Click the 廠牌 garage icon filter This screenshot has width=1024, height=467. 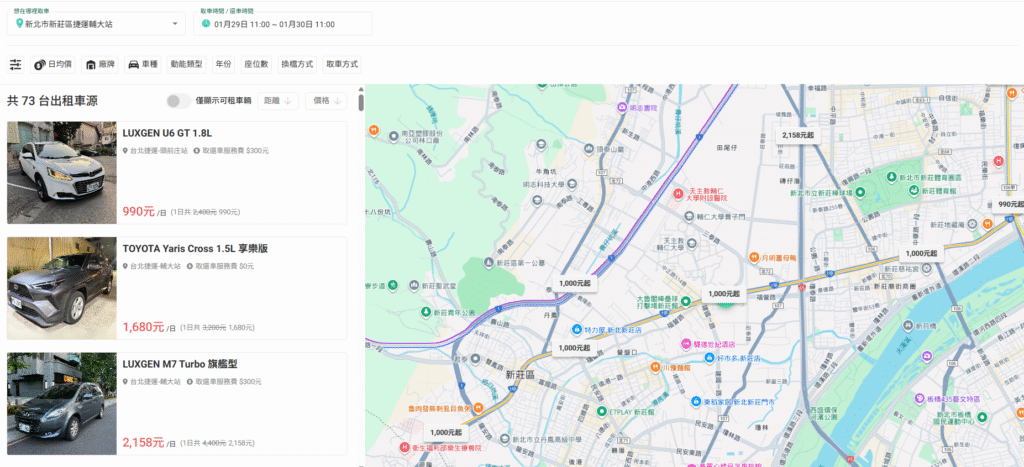(x=91, y=64)
